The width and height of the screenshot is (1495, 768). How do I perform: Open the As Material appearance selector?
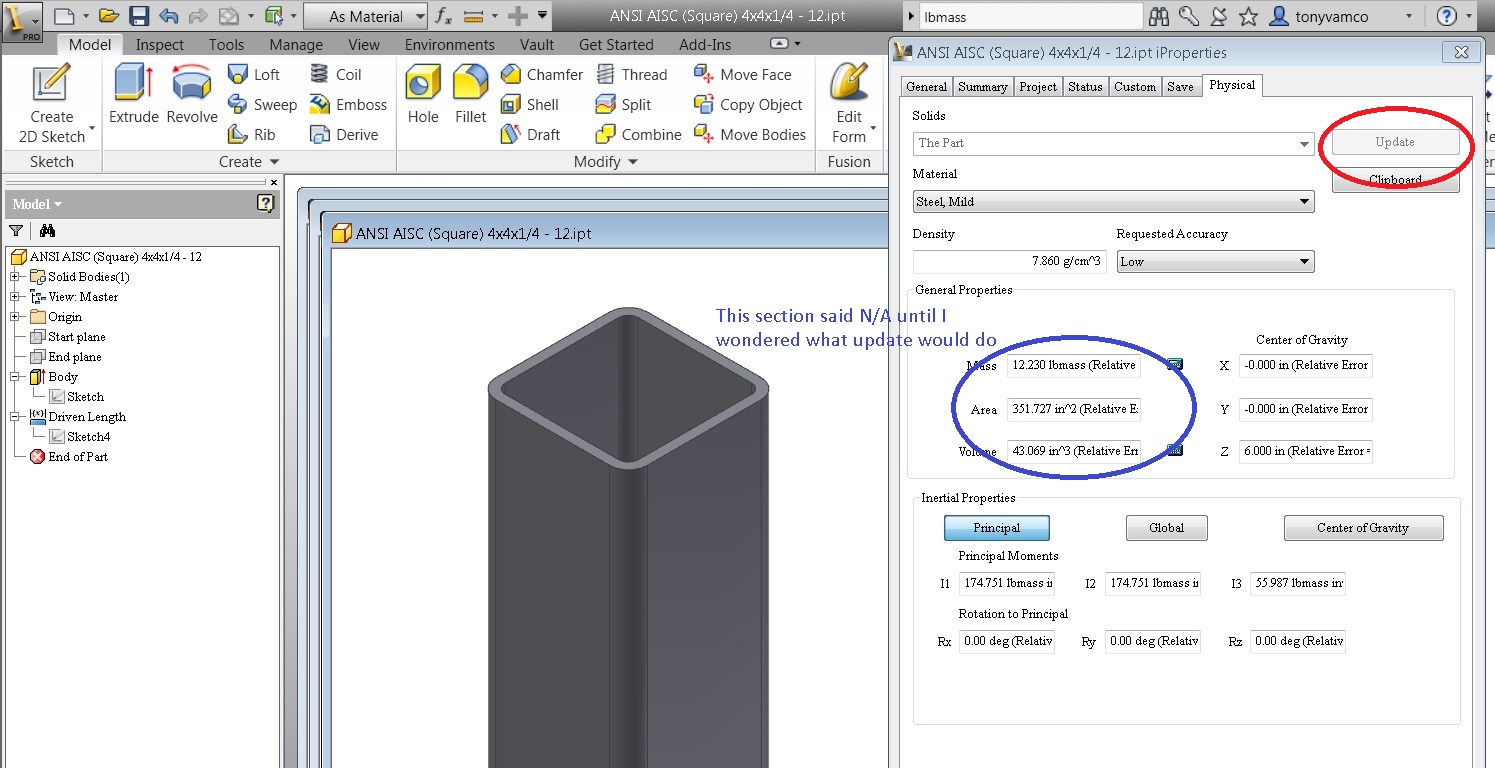[365, 16]
